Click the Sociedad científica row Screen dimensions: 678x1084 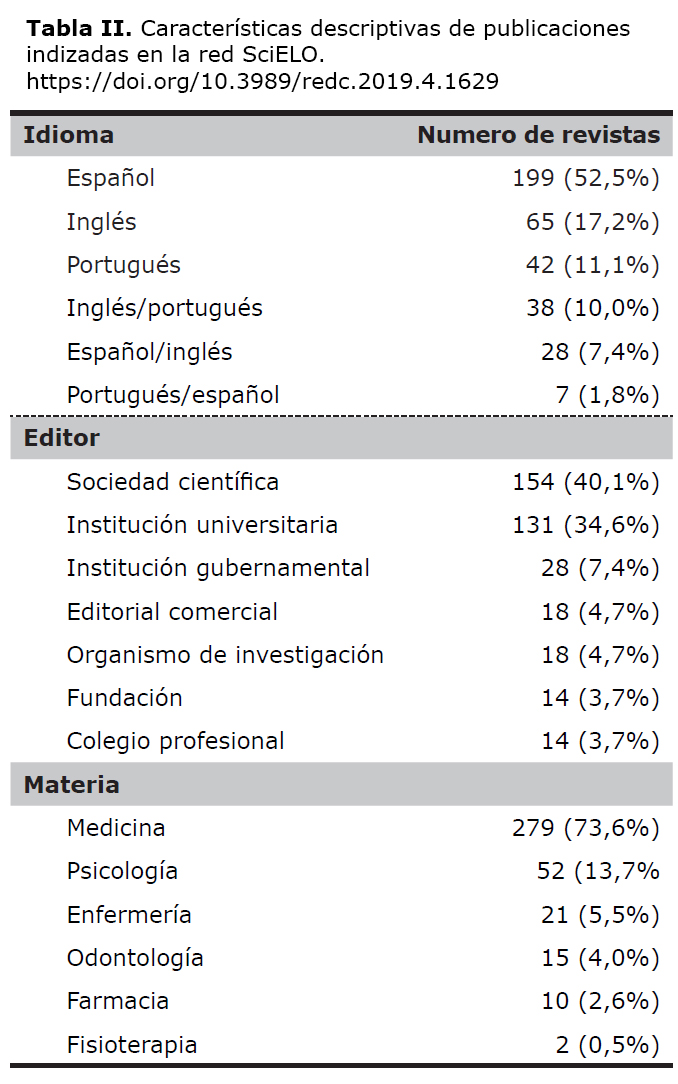[341, 482]
